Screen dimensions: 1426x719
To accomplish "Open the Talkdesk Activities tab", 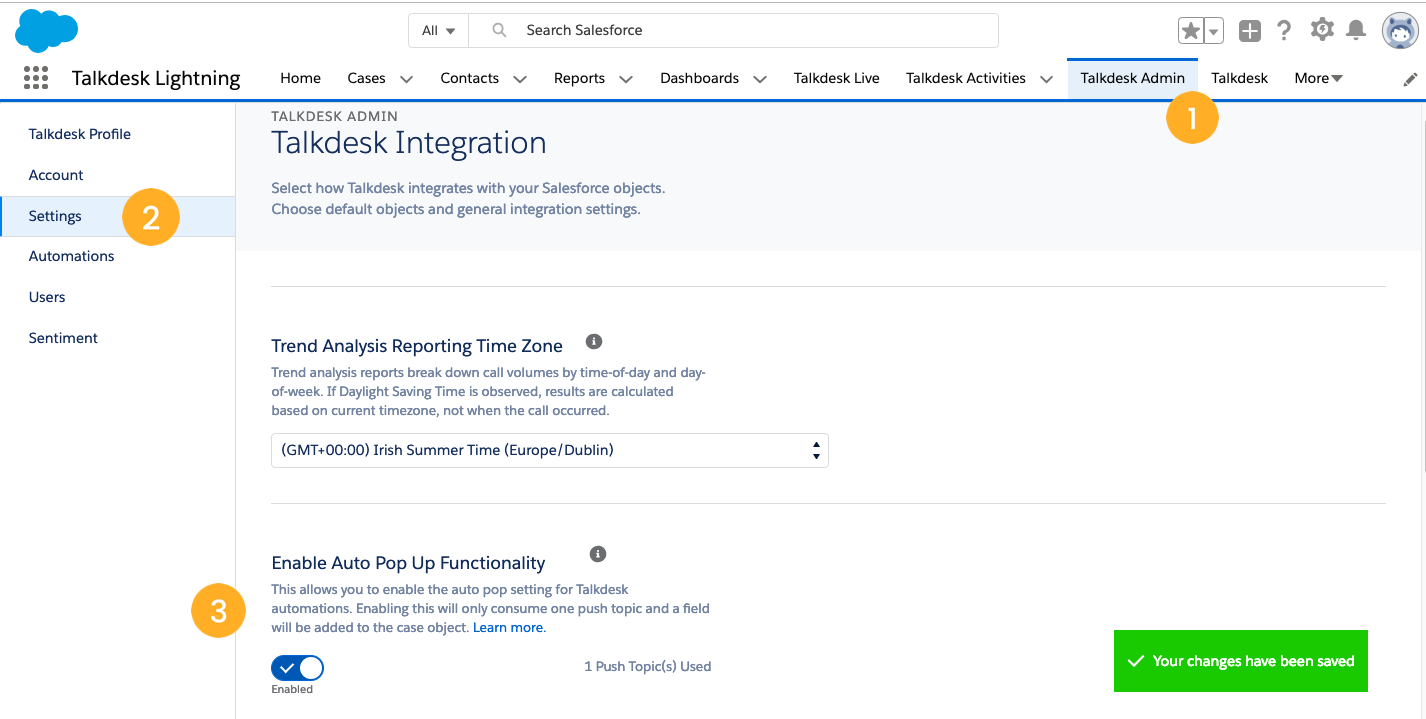I will click(x=965, y=78).
